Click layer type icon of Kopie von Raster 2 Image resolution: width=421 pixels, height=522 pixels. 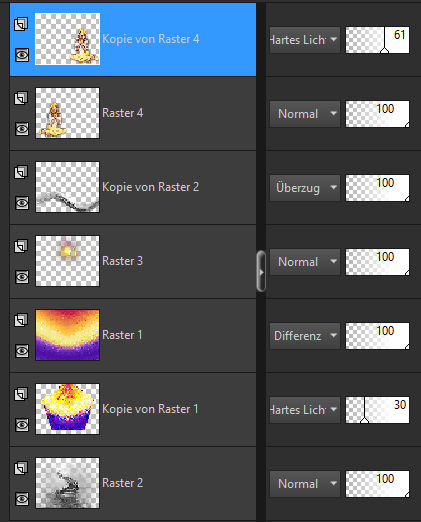(x=21, y=172)
